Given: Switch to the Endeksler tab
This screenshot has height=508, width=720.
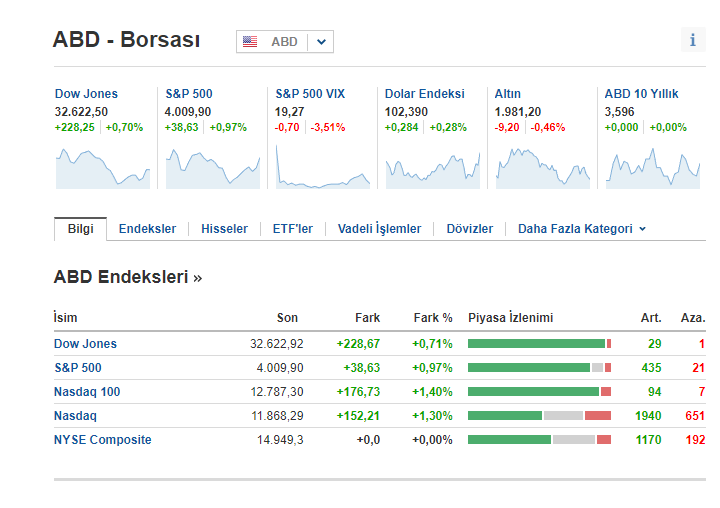Looking at the screenshot, I should click(x=147, y=229).
